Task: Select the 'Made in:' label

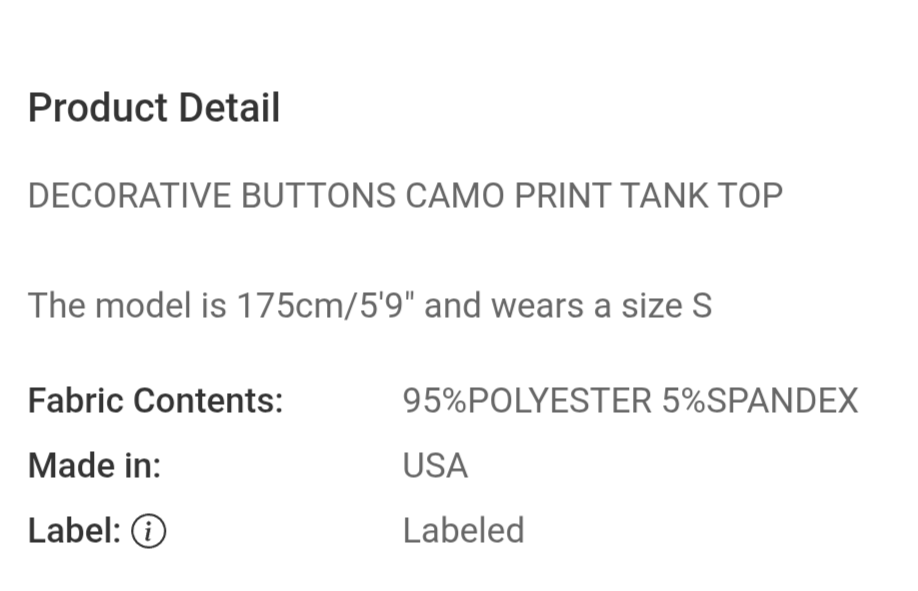Action: pos(94,466)
